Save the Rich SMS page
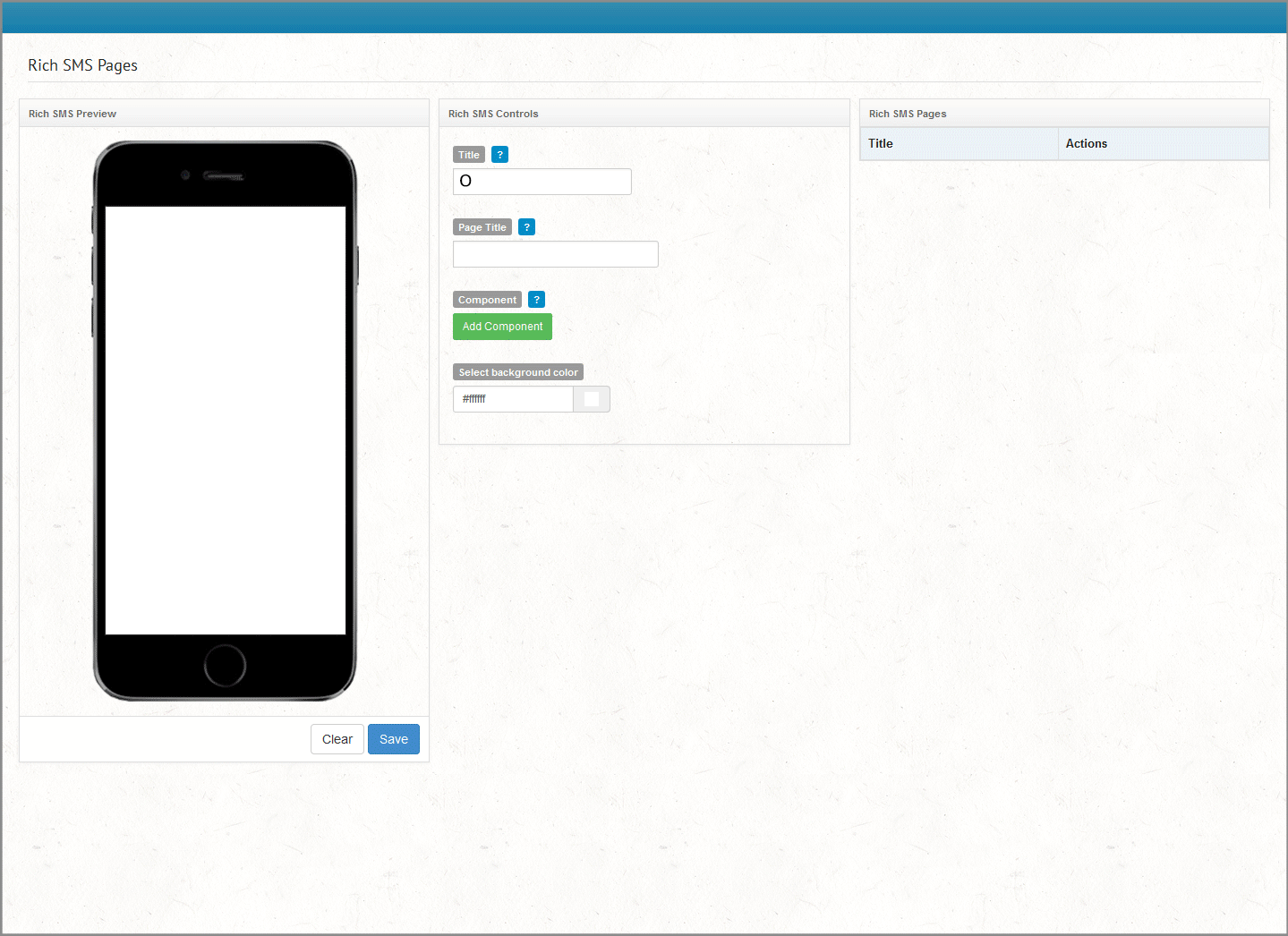 [393, 739]
